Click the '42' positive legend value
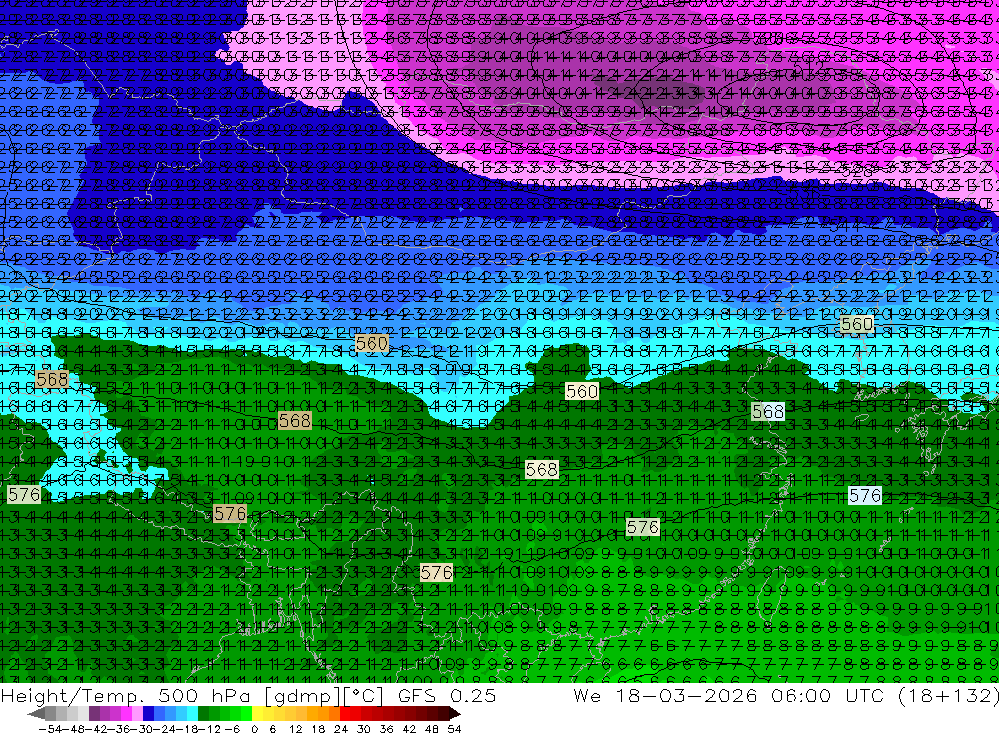The width and height of the screenshot is (1000, 733). 409,729
